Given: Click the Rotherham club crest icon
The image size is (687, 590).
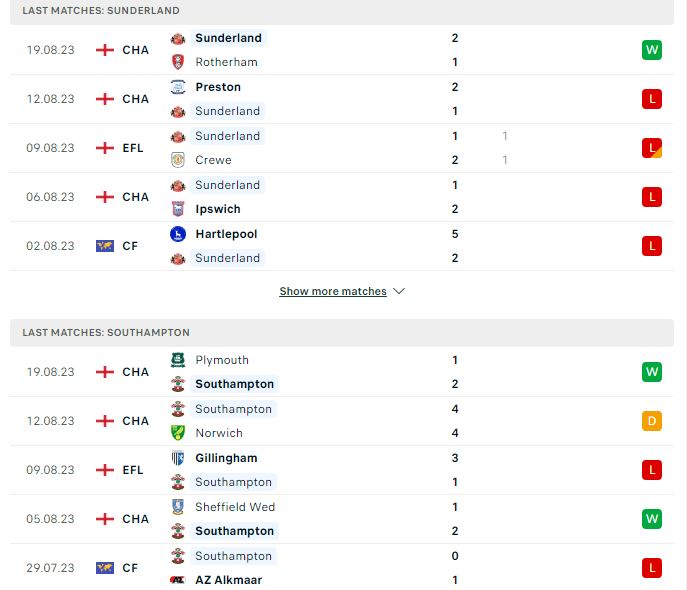Looking at the screenshot, I should [178, 62].
